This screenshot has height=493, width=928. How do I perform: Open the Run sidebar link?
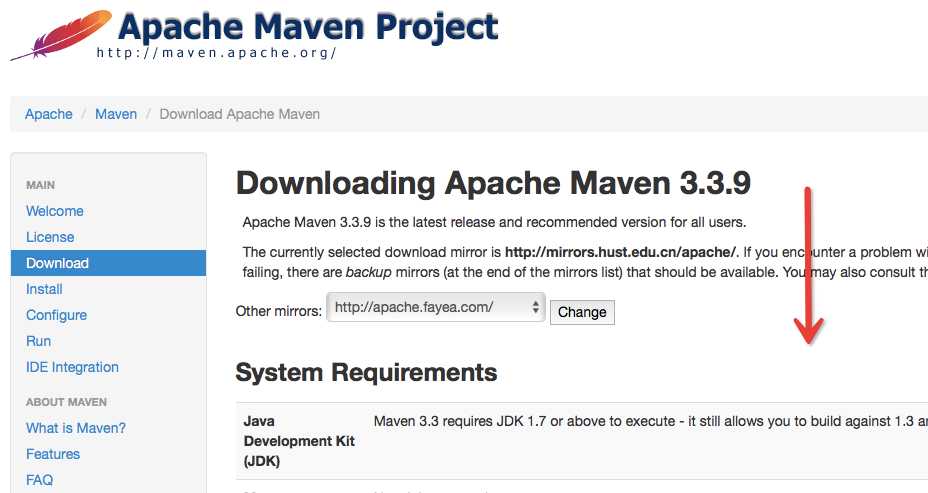click(38, 341)
